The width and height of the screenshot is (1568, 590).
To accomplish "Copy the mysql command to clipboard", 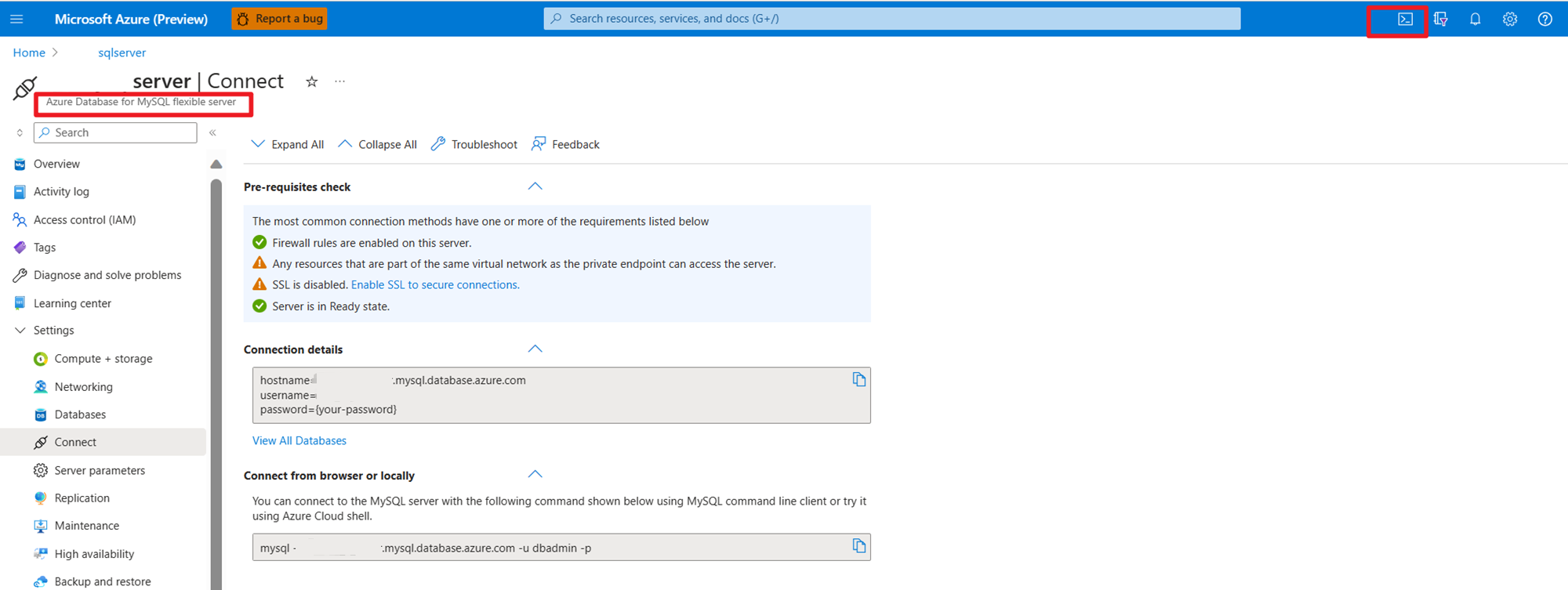I will [x=859, y=546].
